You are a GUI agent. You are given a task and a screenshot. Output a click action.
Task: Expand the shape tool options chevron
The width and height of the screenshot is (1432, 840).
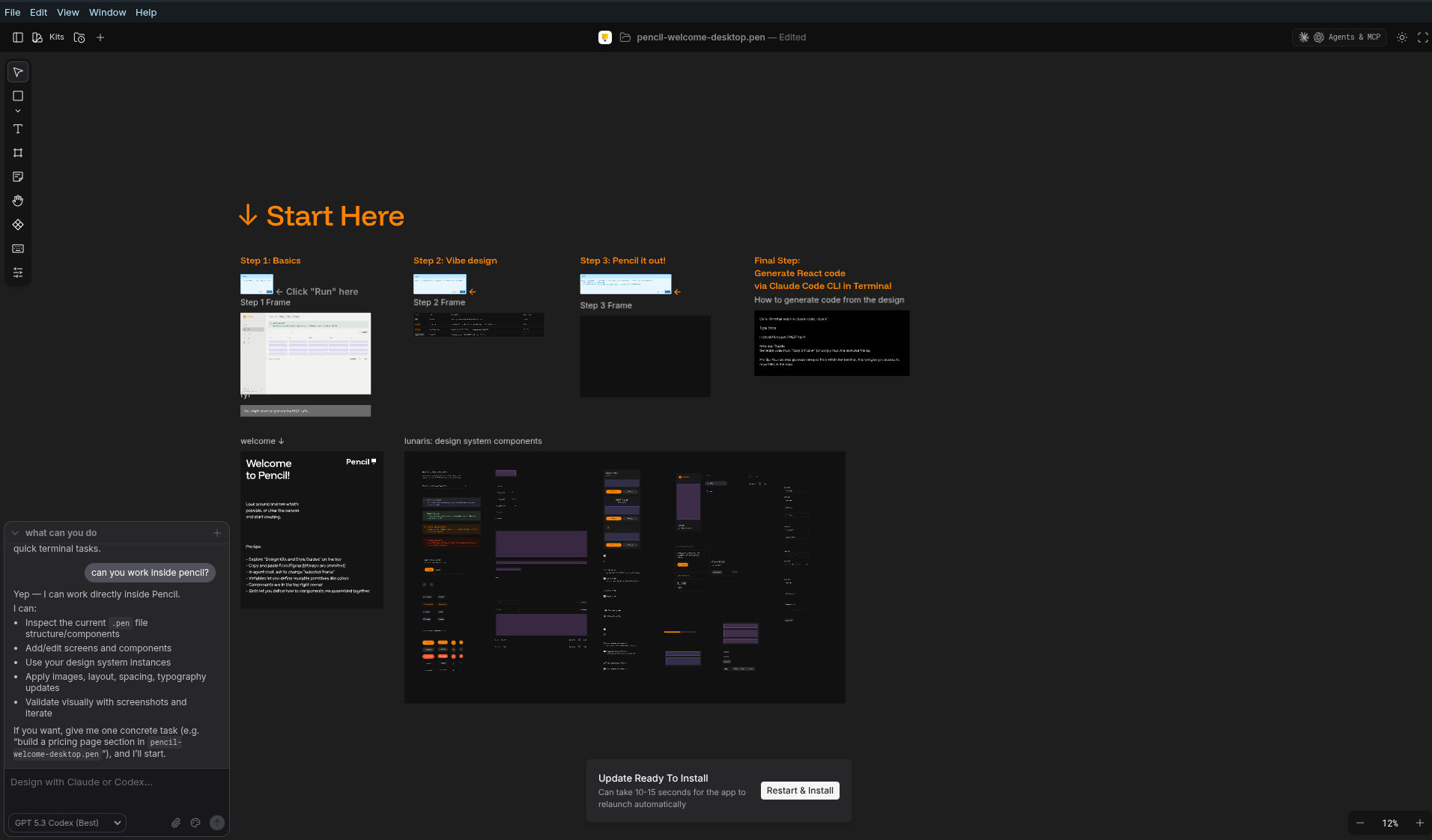click(18, 111)
